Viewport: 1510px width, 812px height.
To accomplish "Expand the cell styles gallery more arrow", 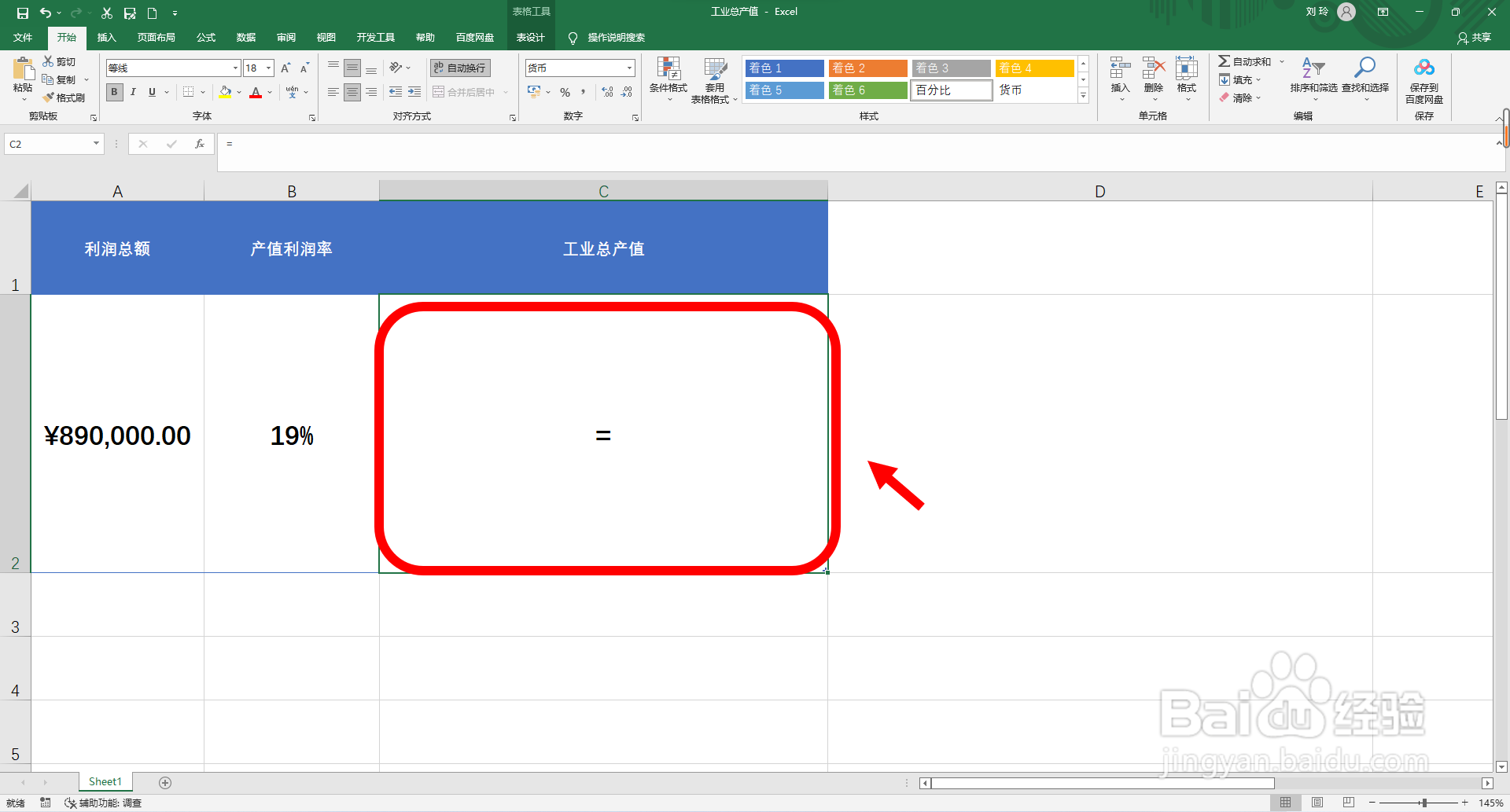I will [x=1083, y=96].
